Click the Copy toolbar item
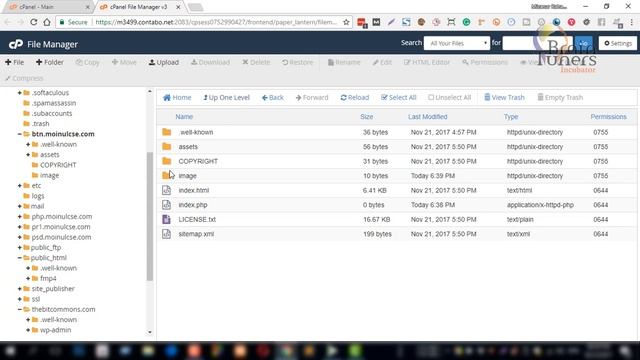This screenshot has height=360, width=640. pyautogui.click(x=87, y=62)
